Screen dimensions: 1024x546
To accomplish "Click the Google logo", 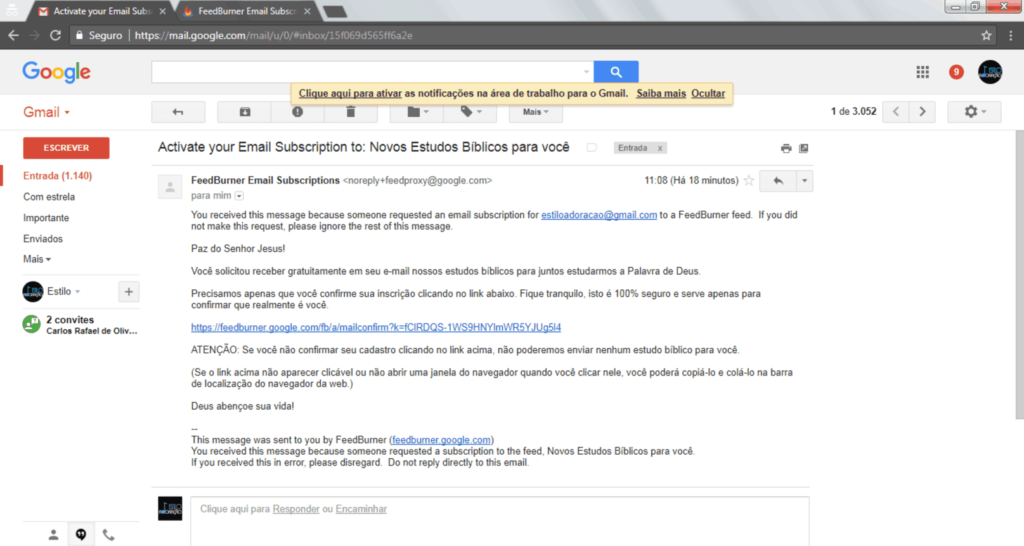I will point(56,72).
